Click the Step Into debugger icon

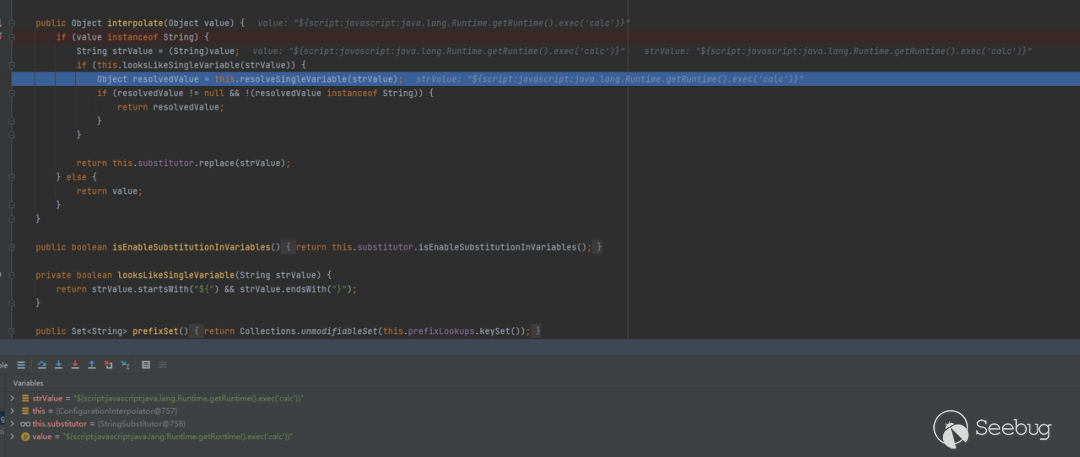(x=59, y=365)
